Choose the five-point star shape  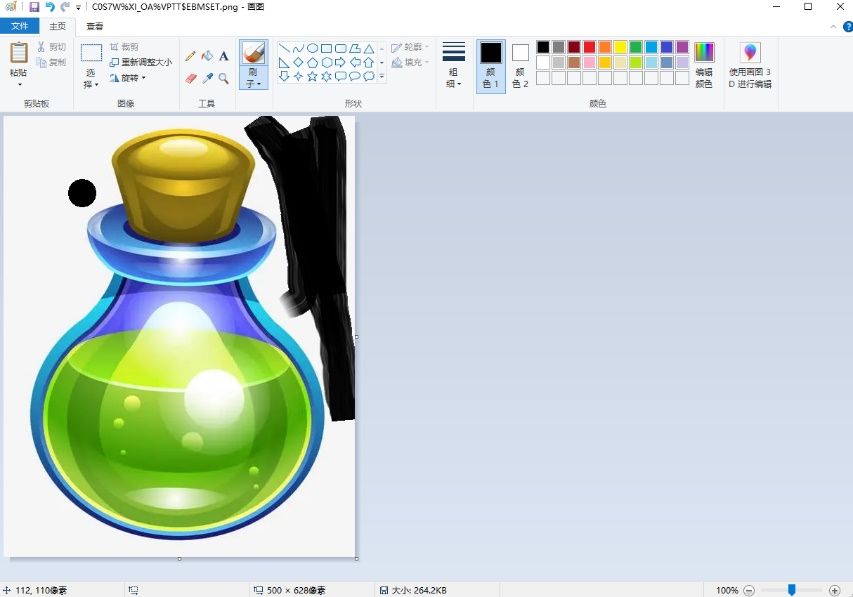(312, 76)
